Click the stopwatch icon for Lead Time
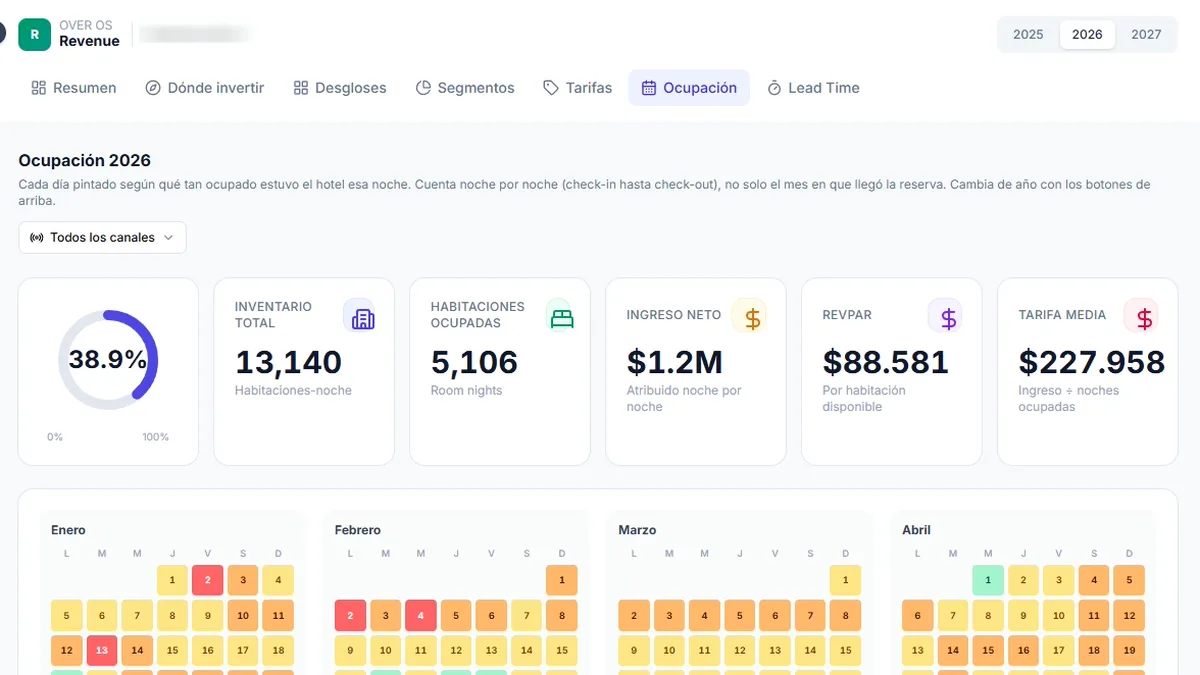The height and width of the screenshot is (675, 1200). 774,88
